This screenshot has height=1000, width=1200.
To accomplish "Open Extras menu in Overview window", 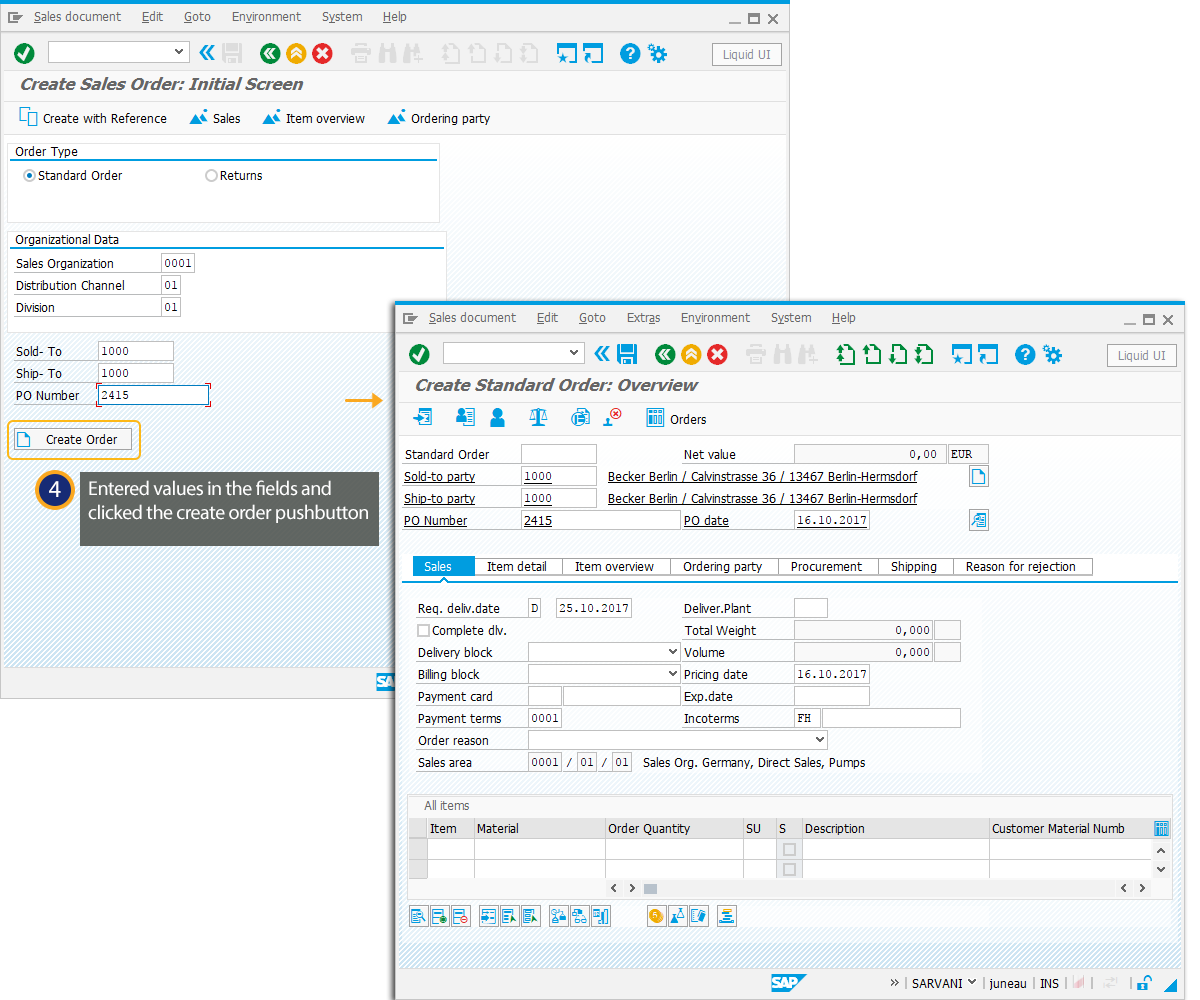I will [644, 318].
